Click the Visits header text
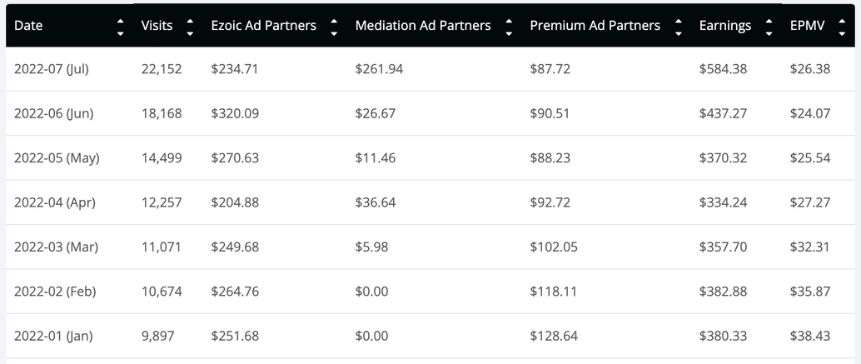861x364 pixels. pos(156,26)
